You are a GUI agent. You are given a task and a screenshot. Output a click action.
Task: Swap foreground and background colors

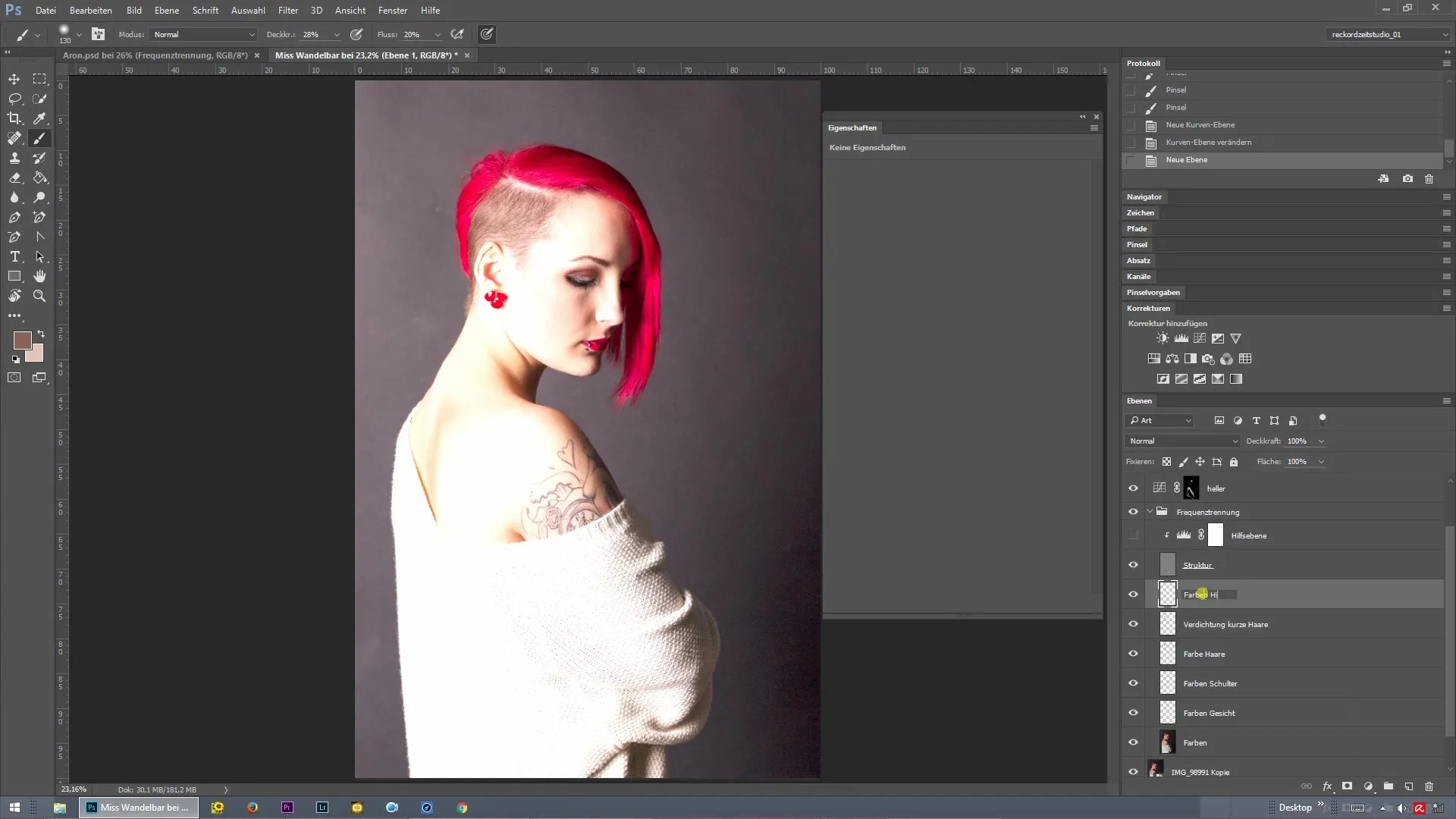41,334
